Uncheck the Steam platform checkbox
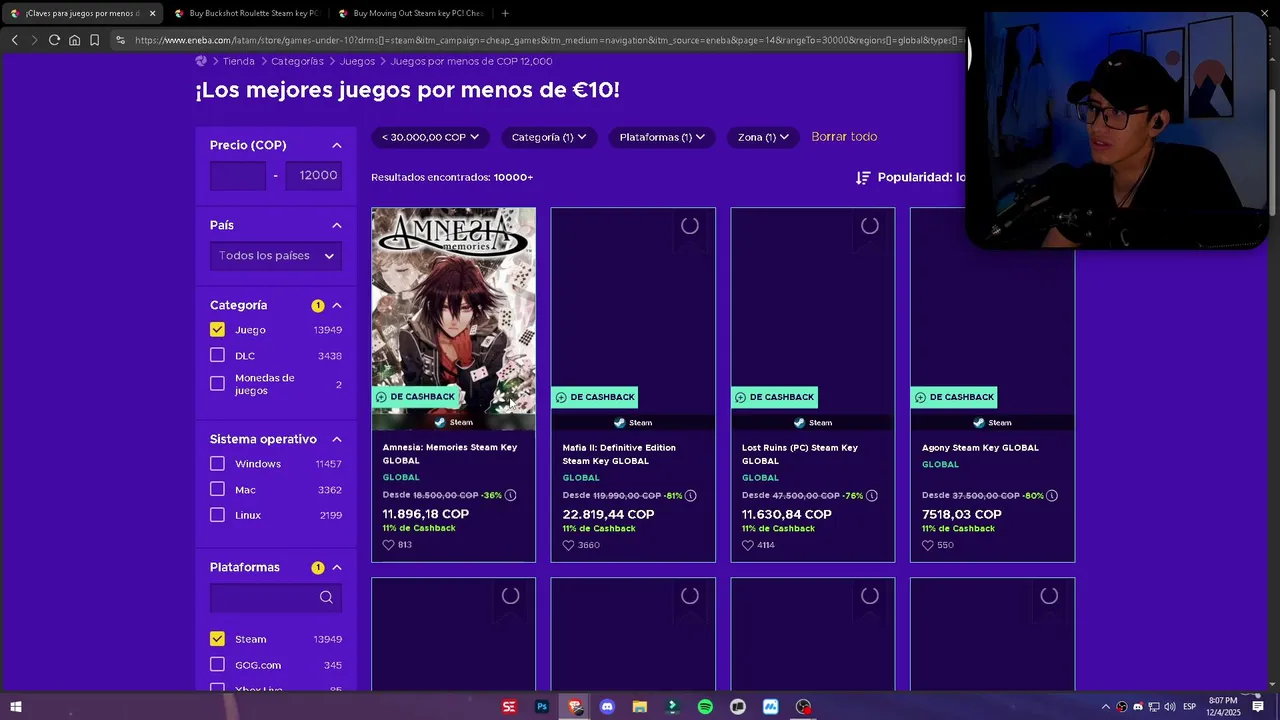The width and height of the screenshot is (1280, 720). (217, 639)
